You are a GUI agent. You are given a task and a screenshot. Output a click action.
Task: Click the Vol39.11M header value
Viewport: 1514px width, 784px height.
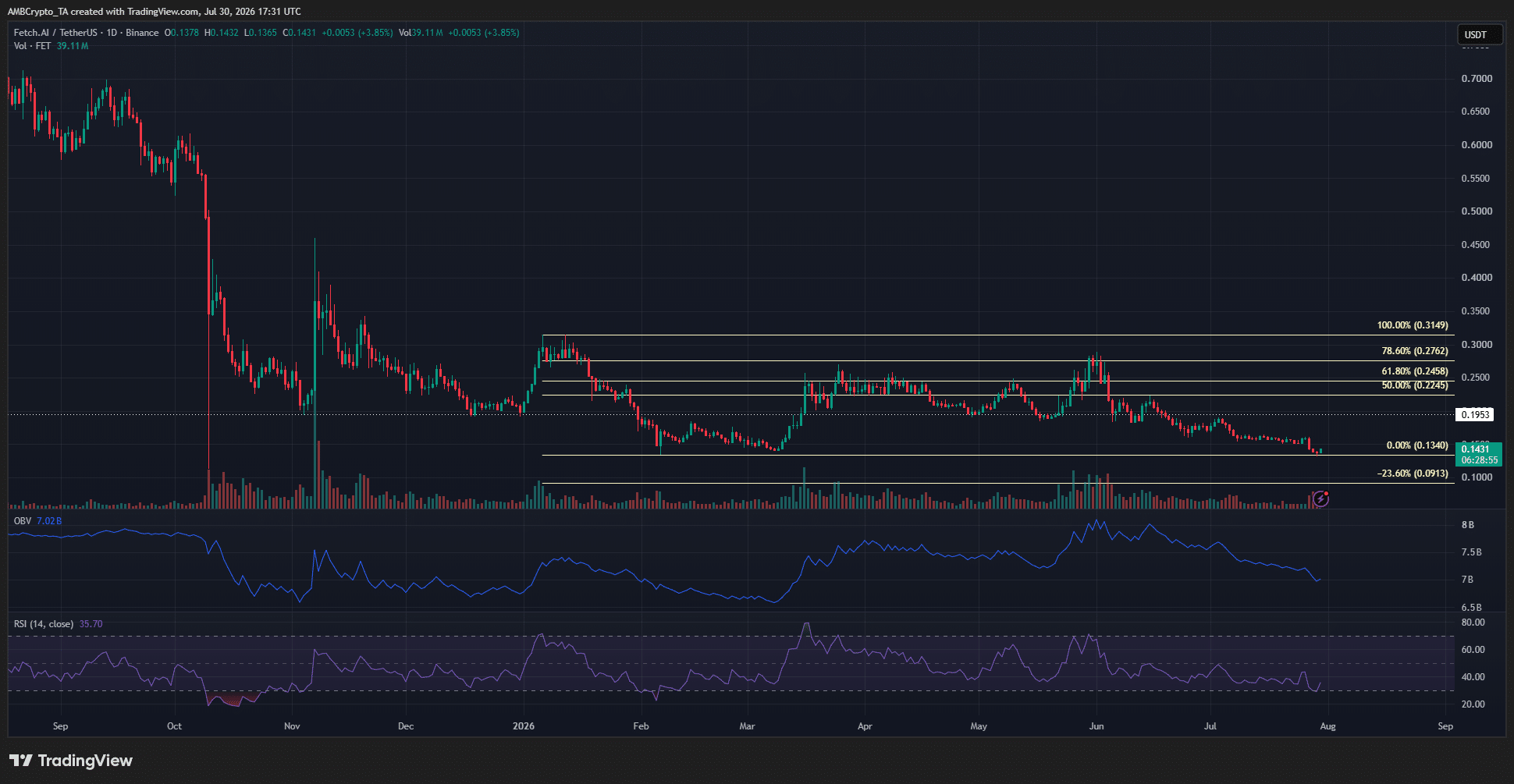point(421,33)
